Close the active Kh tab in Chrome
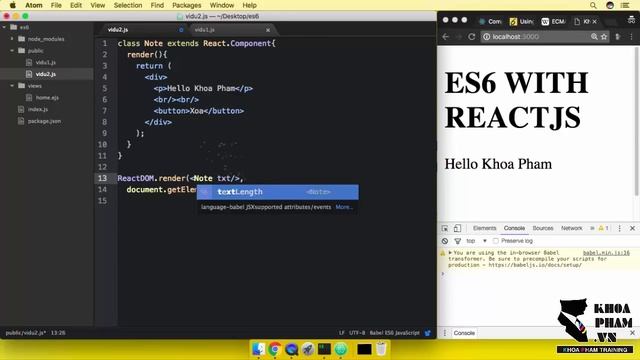640x360 pixels. click(x=594, y=22)
